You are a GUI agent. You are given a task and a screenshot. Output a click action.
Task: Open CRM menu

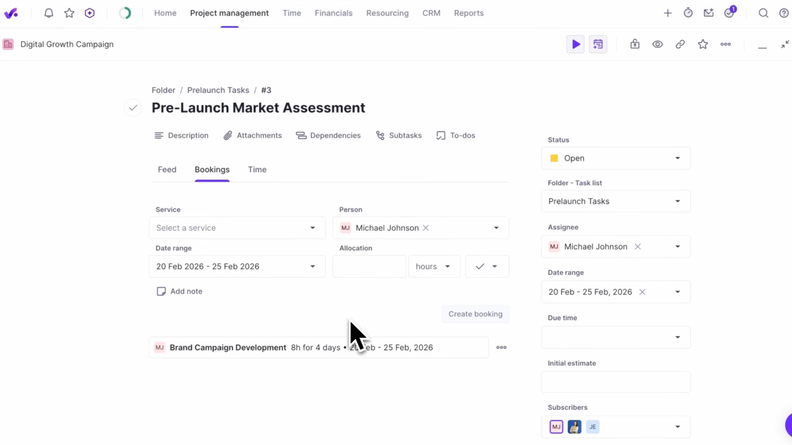pos(431,13)
